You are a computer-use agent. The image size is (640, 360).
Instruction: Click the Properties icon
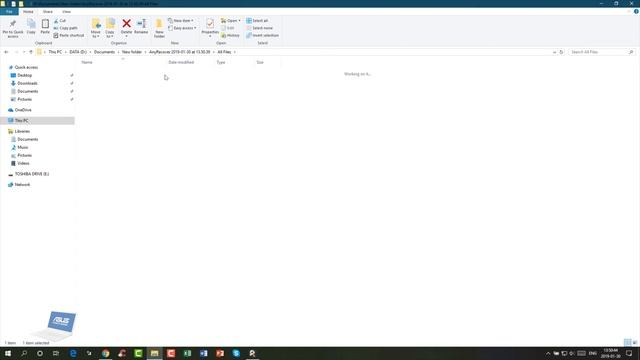tap(210, 24)
